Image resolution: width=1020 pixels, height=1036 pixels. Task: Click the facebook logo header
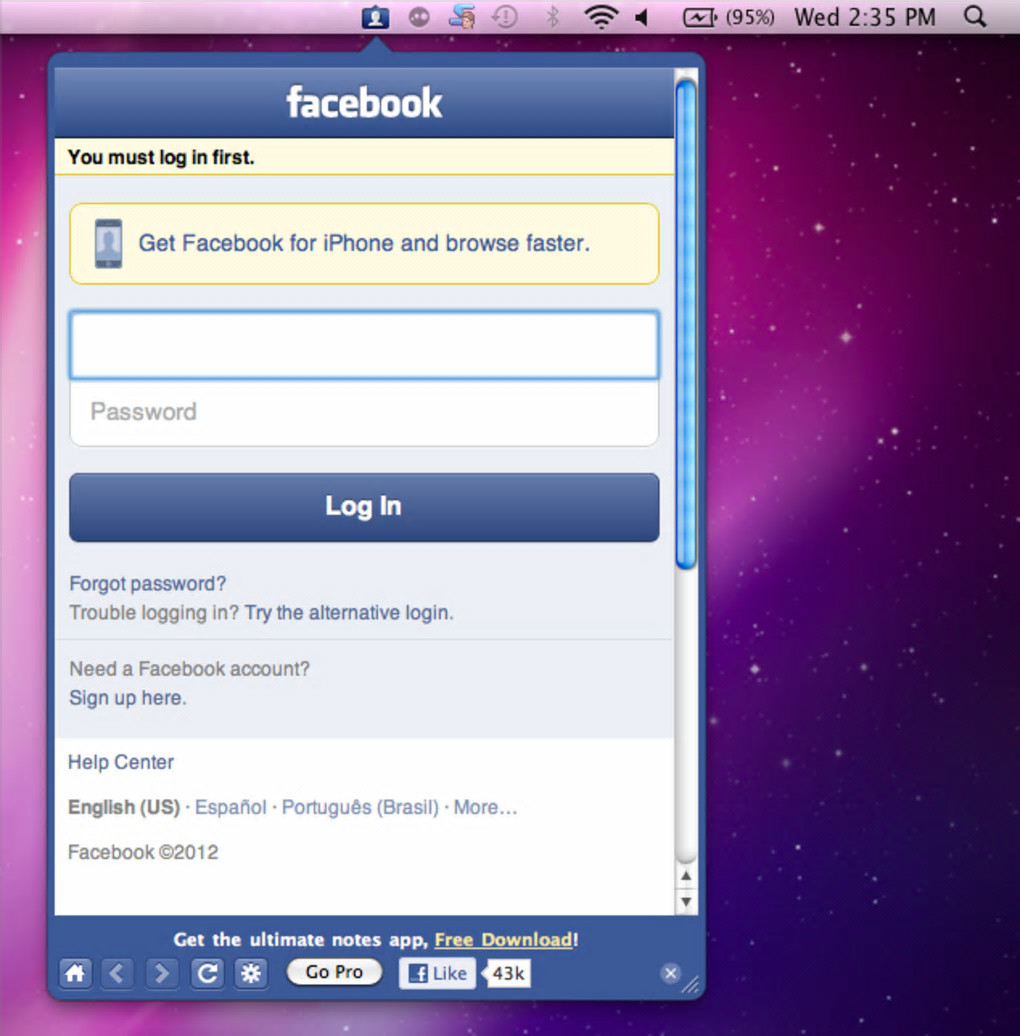364,102
